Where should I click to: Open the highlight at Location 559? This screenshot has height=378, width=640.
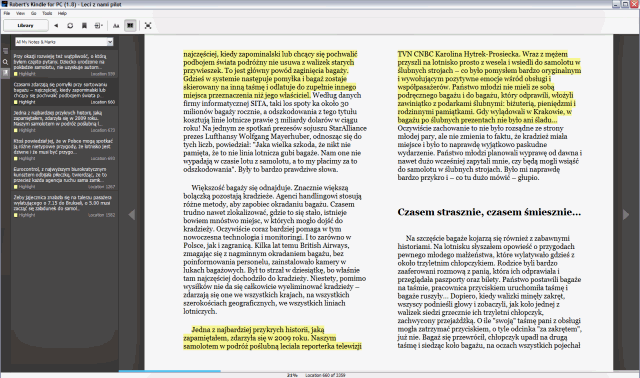64,64
